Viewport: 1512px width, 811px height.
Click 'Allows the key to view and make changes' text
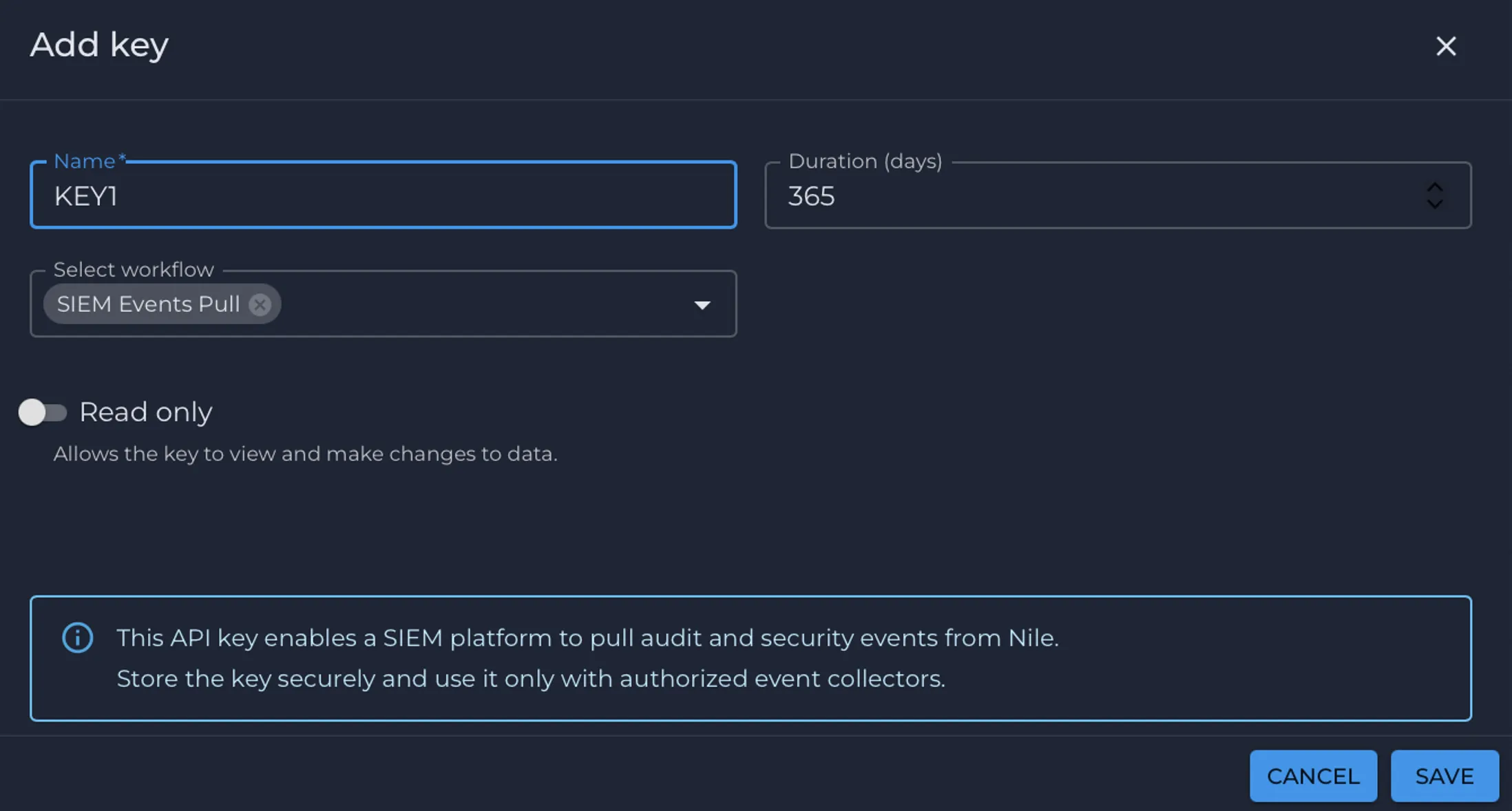[x=306, y=454]
